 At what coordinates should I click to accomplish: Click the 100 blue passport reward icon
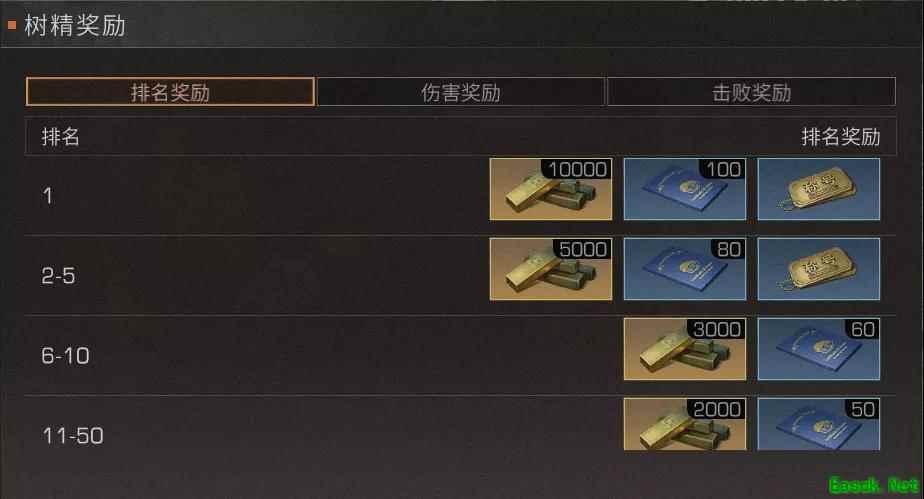(685, 189)
